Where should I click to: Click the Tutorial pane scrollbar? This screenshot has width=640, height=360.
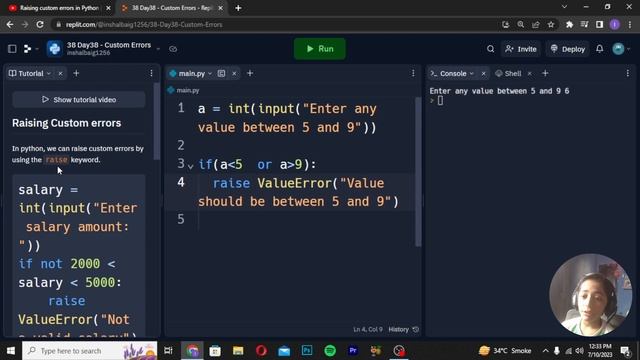[156, 121]
